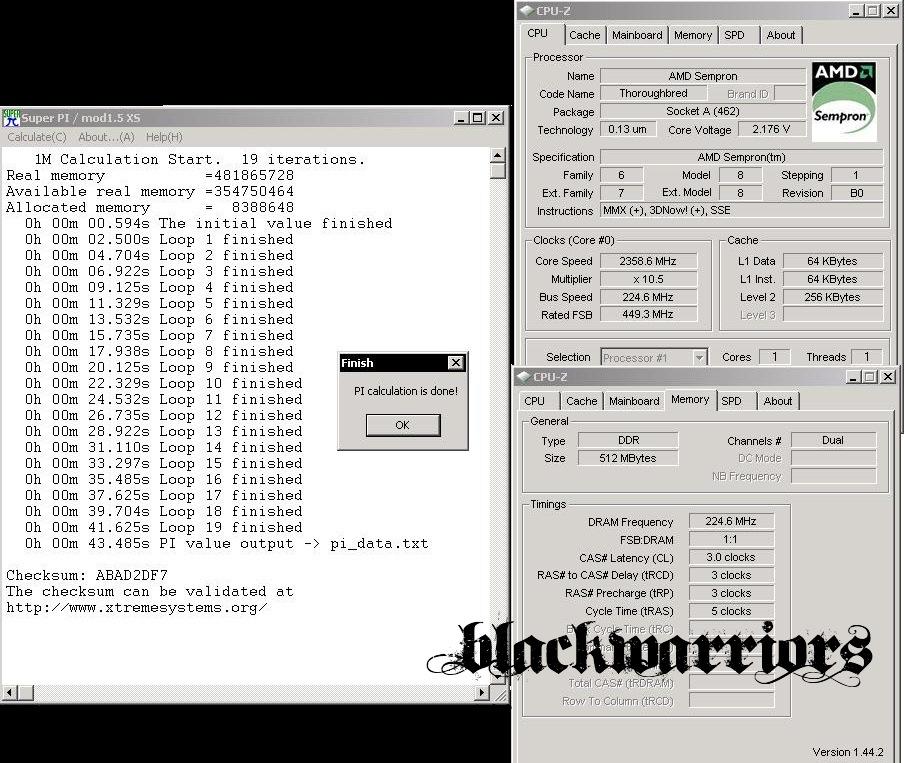Click Super PI vertical scrollbar up arrow
Viewport: 904px width, 763px height.
tap(498, 155)
